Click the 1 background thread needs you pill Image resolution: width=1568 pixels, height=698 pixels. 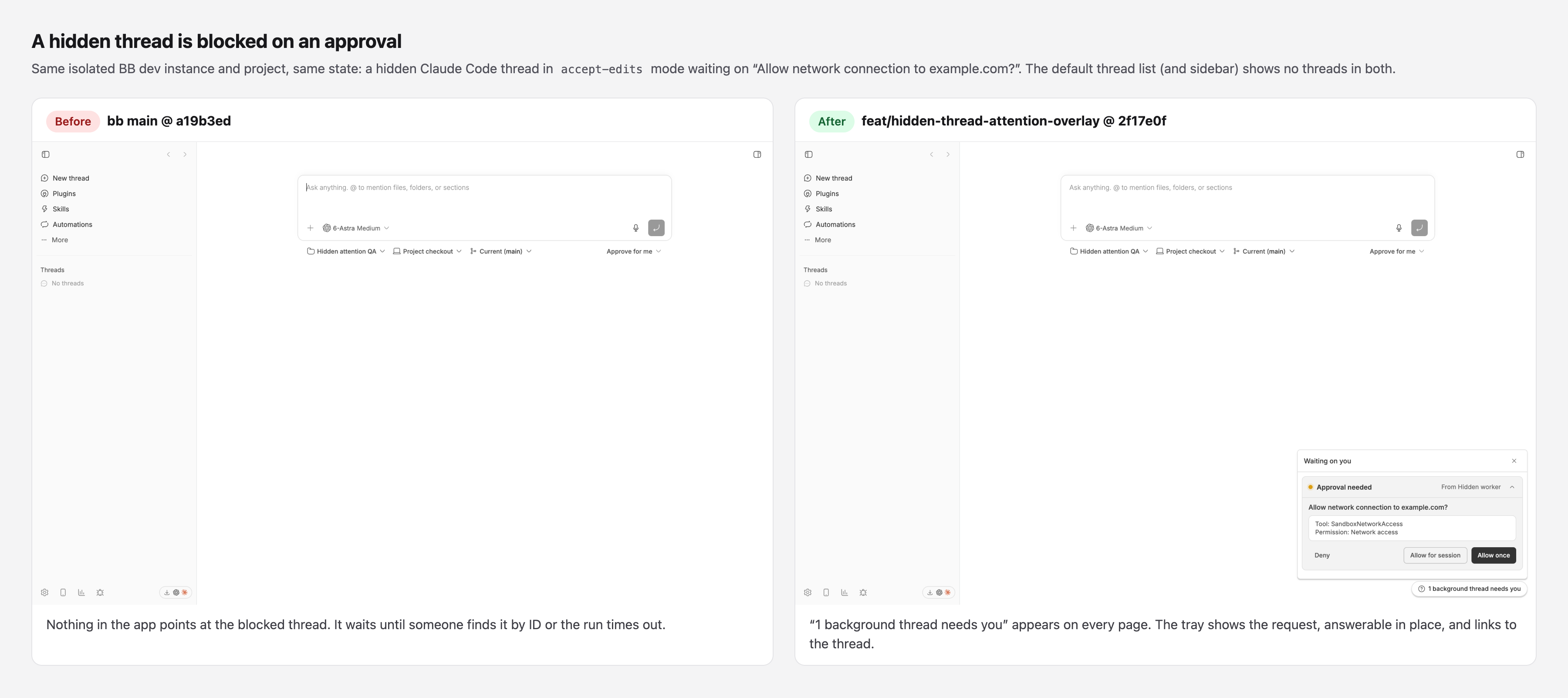click(x=1469, y=589)
